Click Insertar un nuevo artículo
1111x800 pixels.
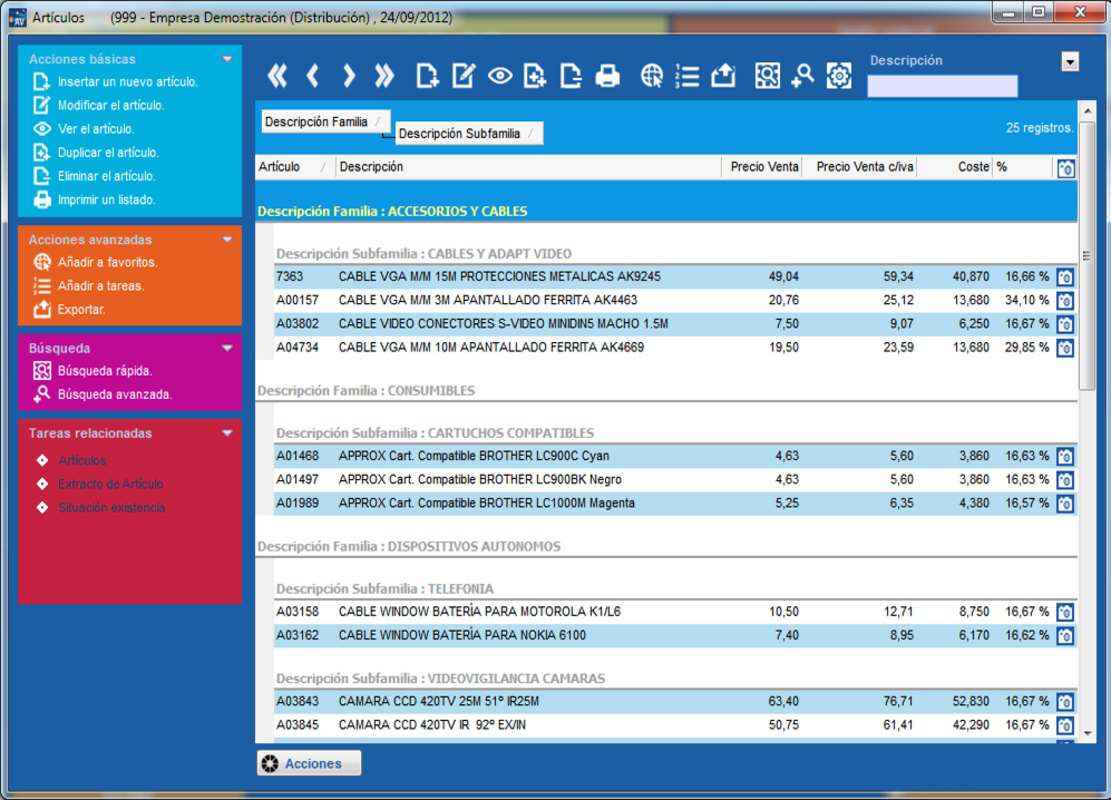pyautogui.click(x=128, y=81)
